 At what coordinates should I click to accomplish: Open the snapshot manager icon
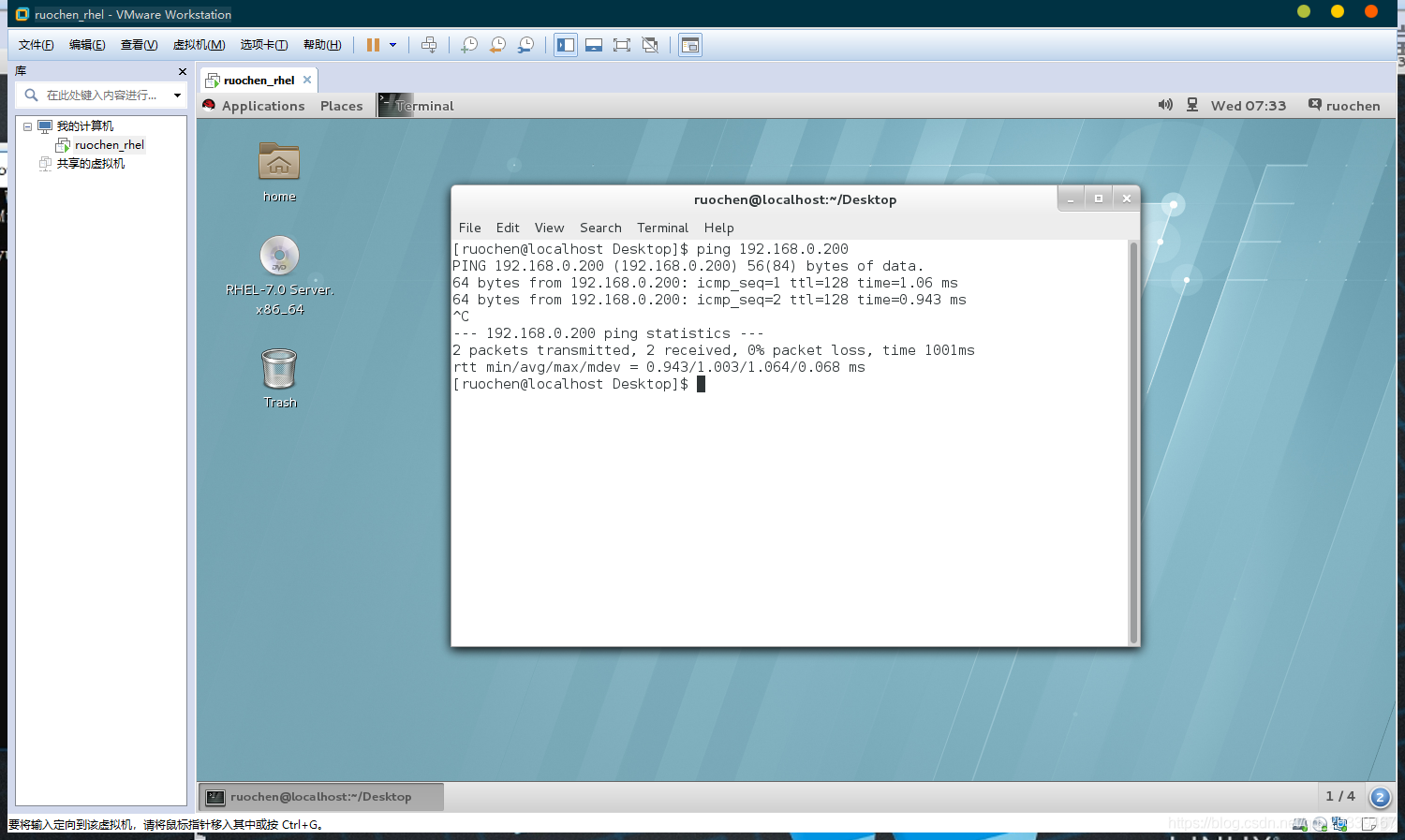tap(526, 45)
